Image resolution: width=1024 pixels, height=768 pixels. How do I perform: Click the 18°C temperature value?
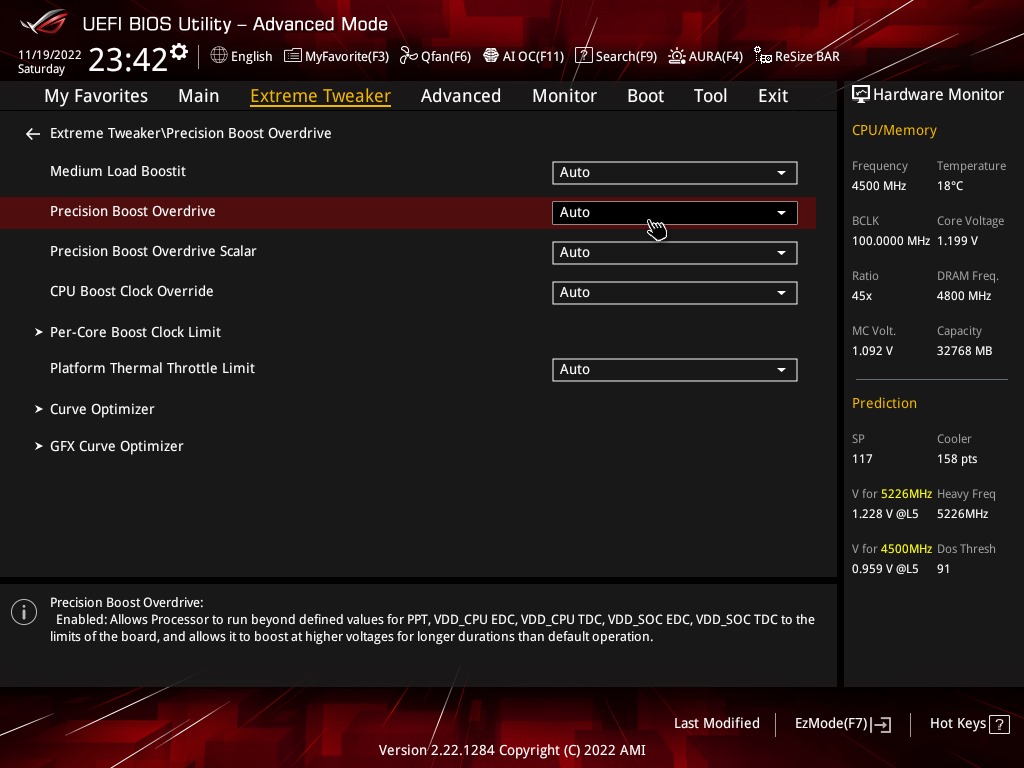tap(950, 185)
